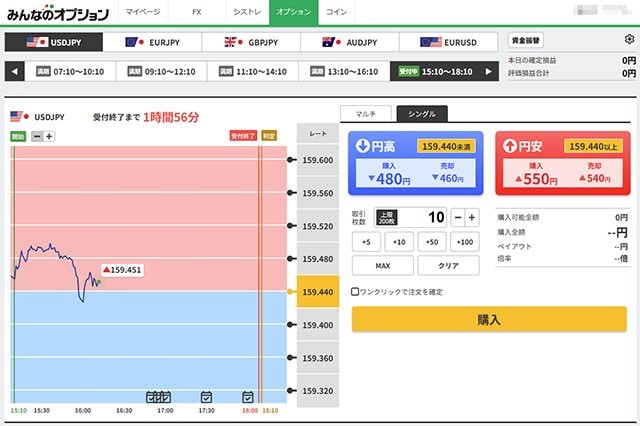640x426 pixels.
Task: Click the 円高 sell price 460円
Action: (x=448, y=178)
